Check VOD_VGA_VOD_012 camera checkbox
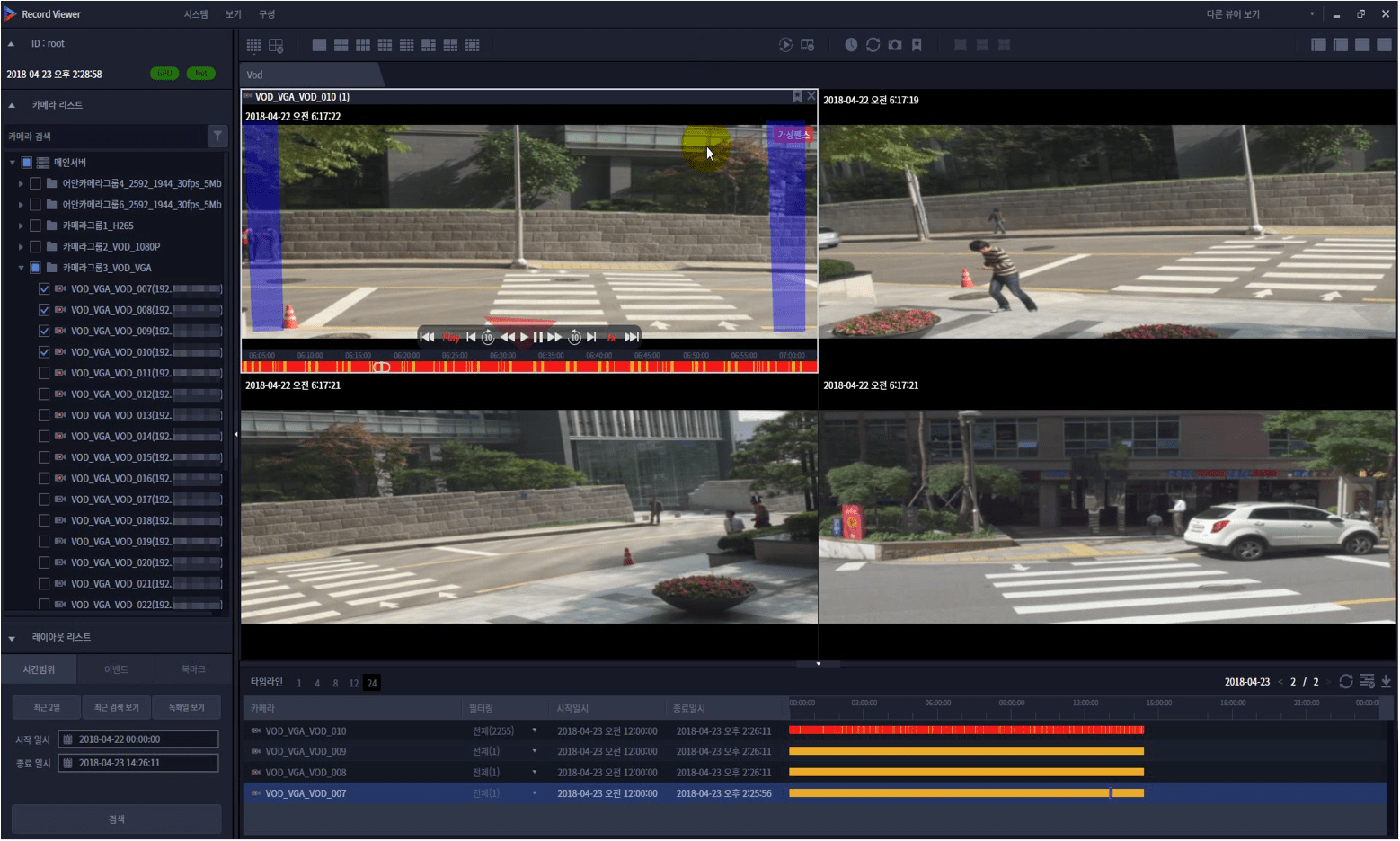 [x=44, y=394]
